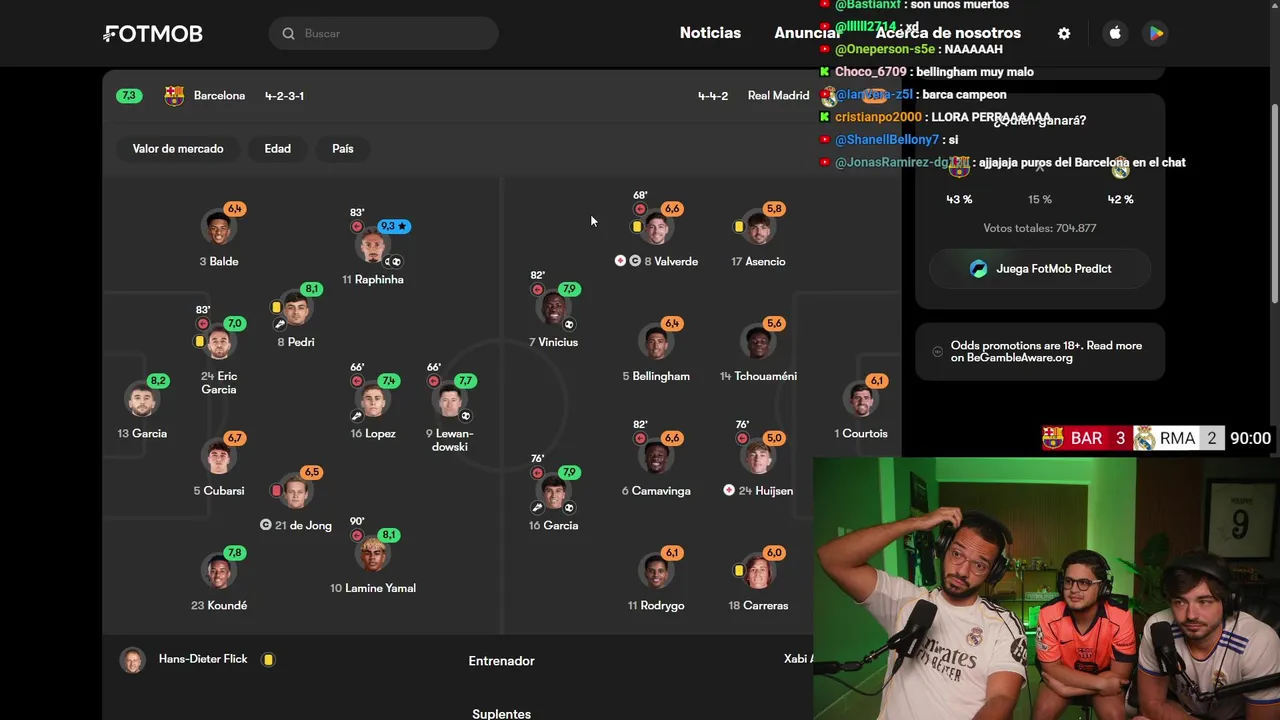The height and width of the screenshot is (720, 1280).
Task: Open the Real Madrid team name link
Action: (x=778, y=96)
